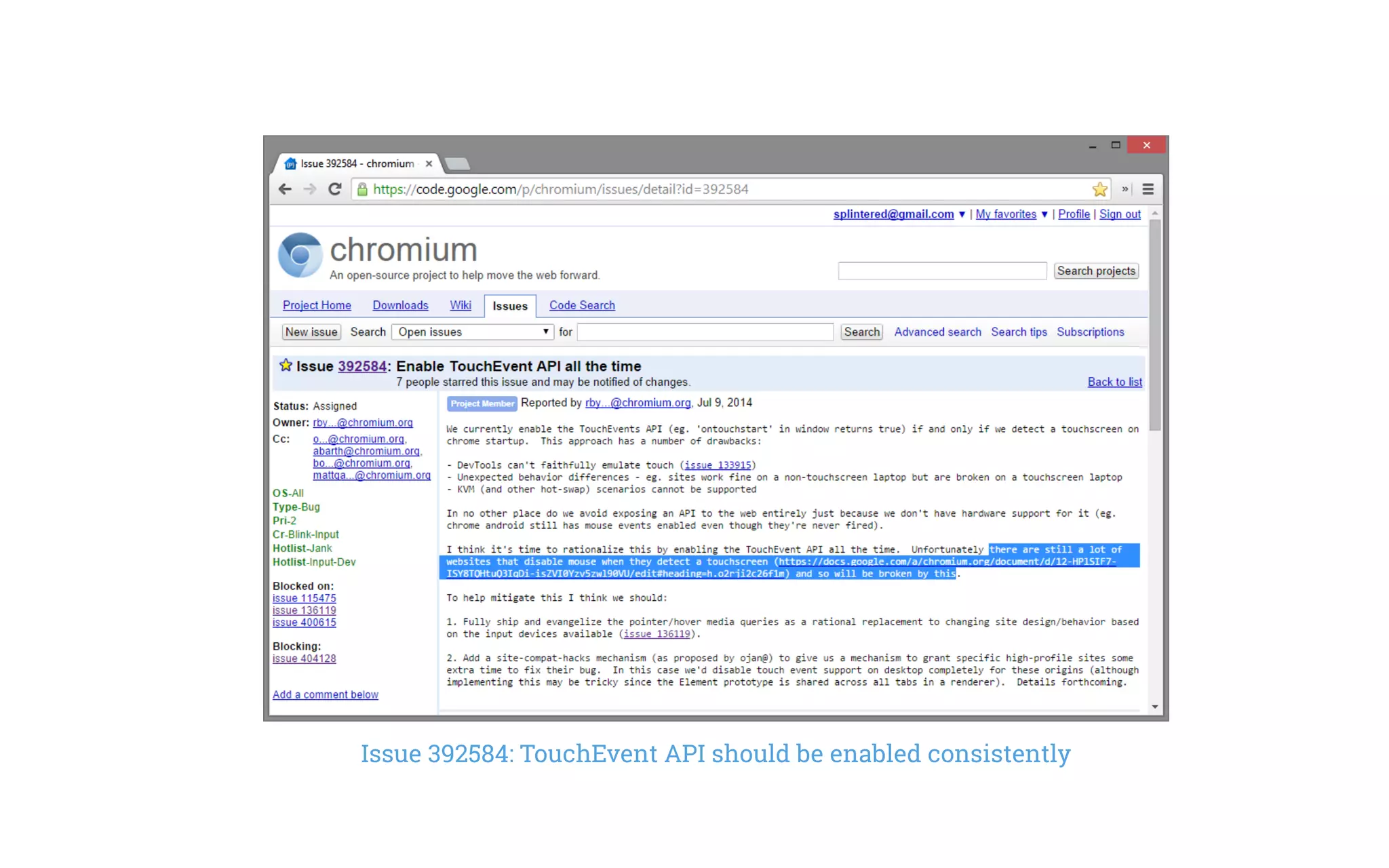Switch to the Downloads tab
Screen dimensions: 1389x868
[x=400, y=305]
